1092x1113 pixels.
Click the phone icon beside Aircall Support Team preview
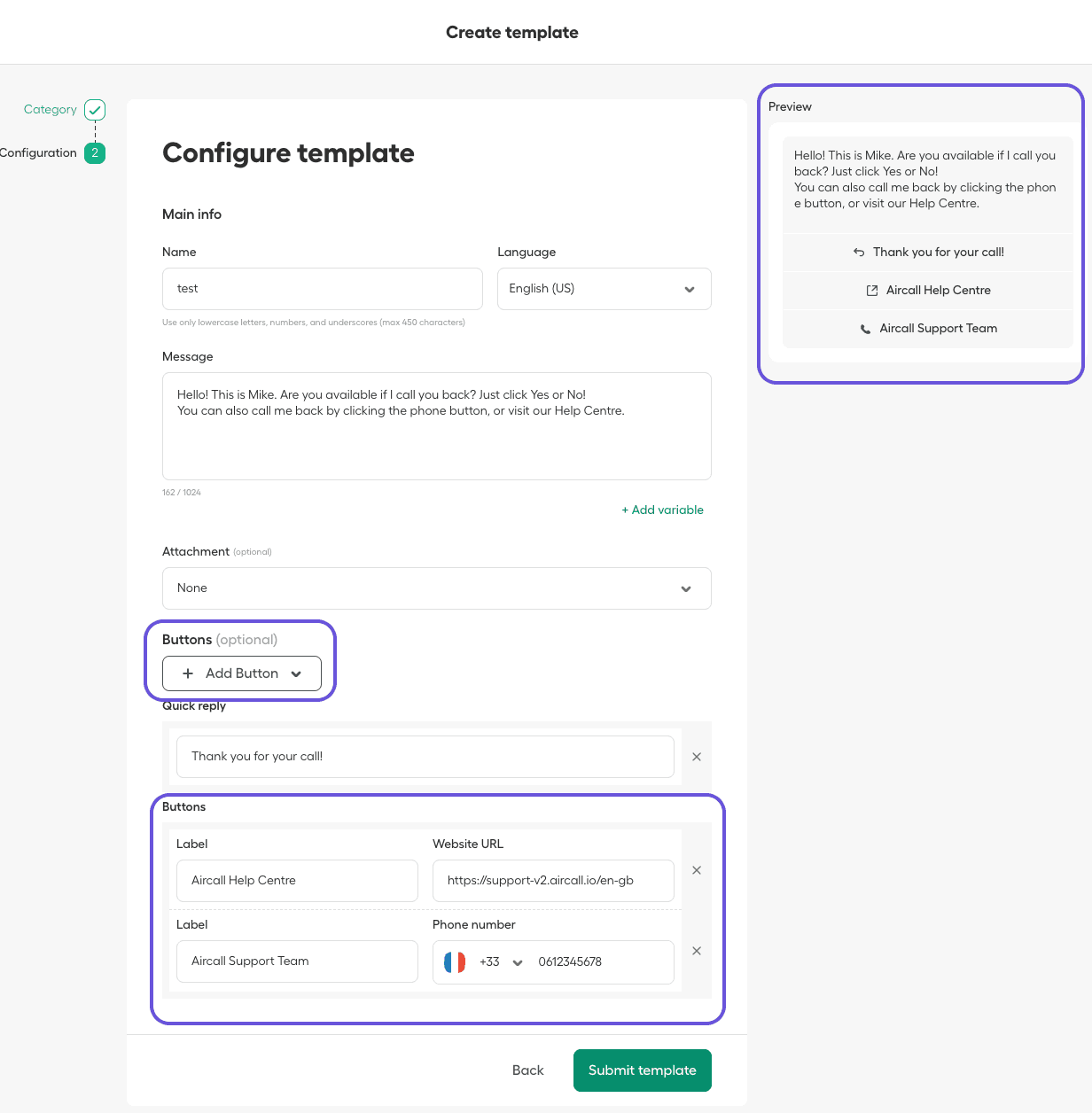(865, 328)
